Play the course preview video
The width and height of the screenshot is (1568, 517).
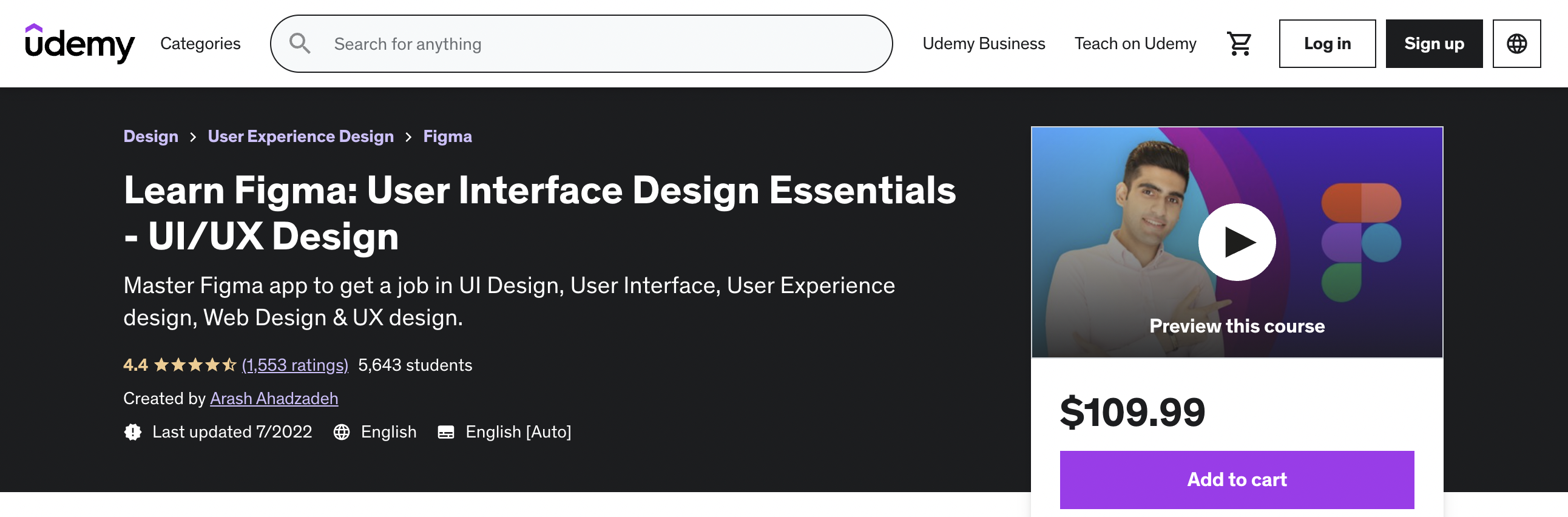click(1237, 242)
